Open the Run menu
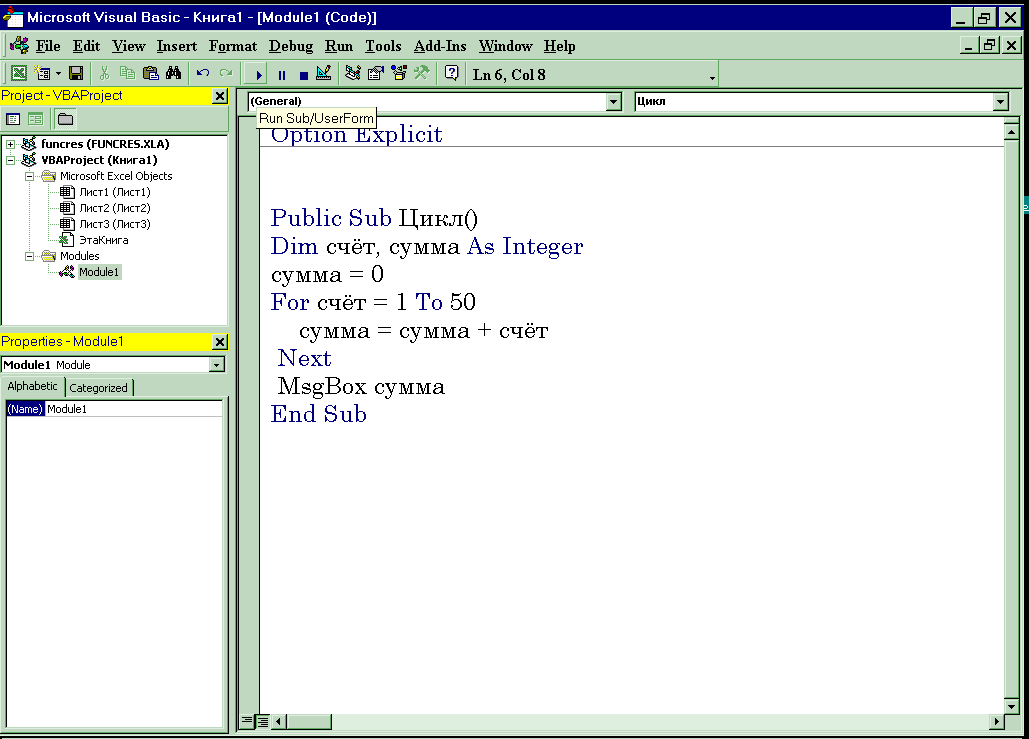 pyautogui.click(x=339, y=46)
